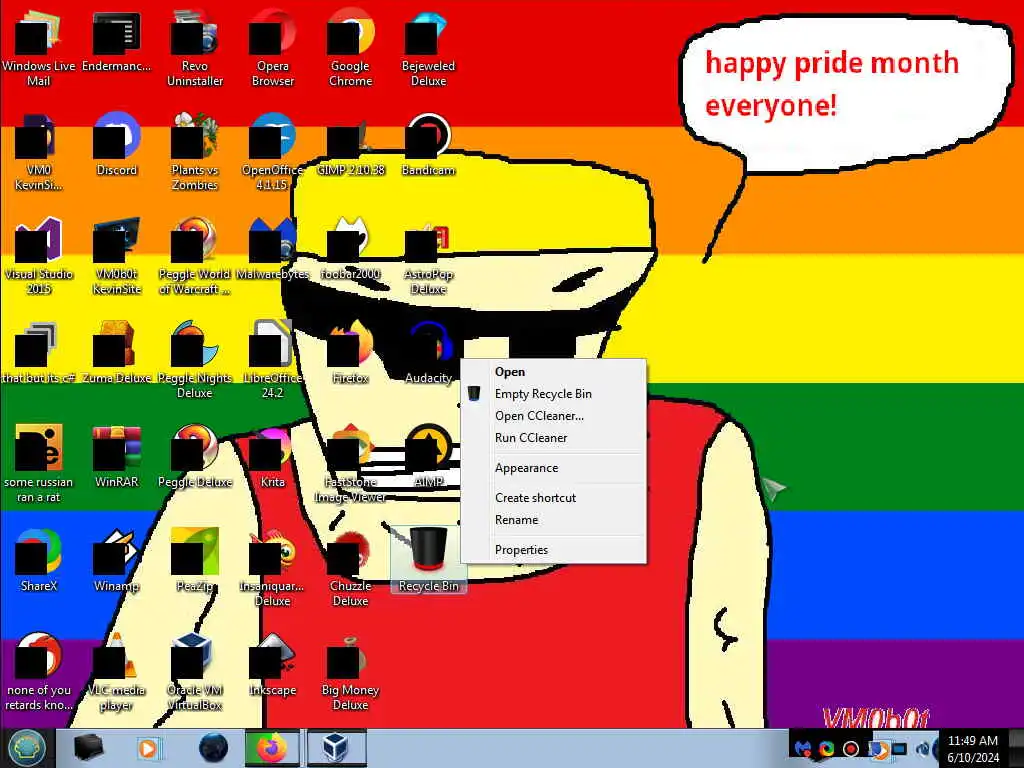Click the VM0b0t KevinSite desktop icon
The image size is (1024, 768).
pos(116,255)
